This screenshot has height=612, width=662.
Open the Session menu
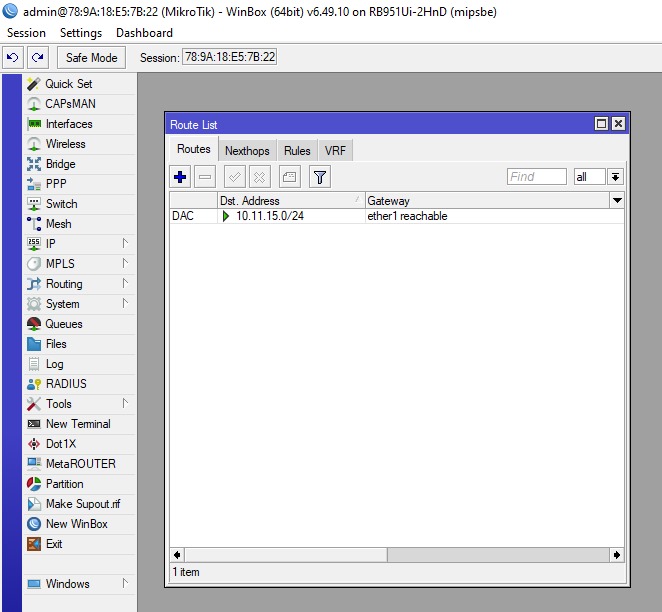(26, 33)
